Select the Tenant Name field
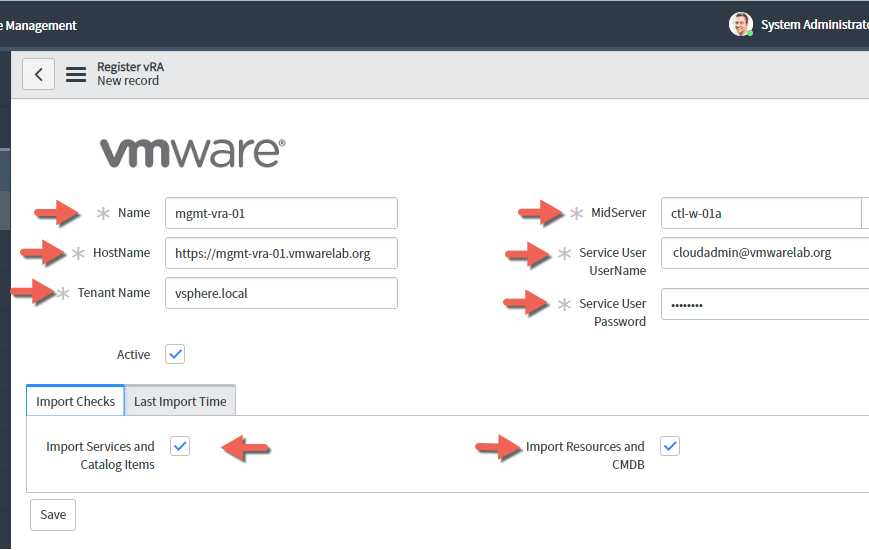The height and width of the screenshot is (550, 869). [281, 293]
